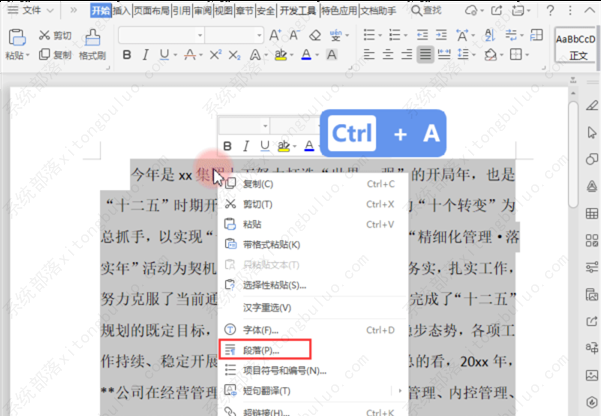The image size is (601, 416).
Task: Choose 汉字重选 in context menu
Action: tap(312, 308)
